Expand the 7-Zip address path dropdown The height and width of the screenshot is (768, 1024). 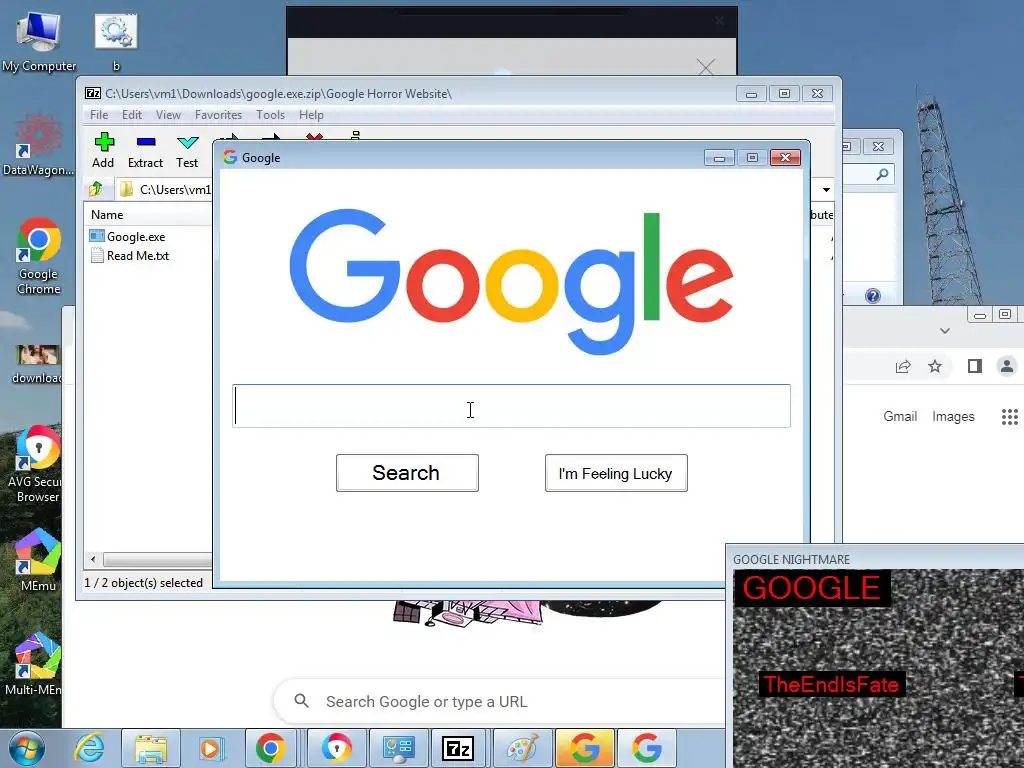(x=826, y=190)
